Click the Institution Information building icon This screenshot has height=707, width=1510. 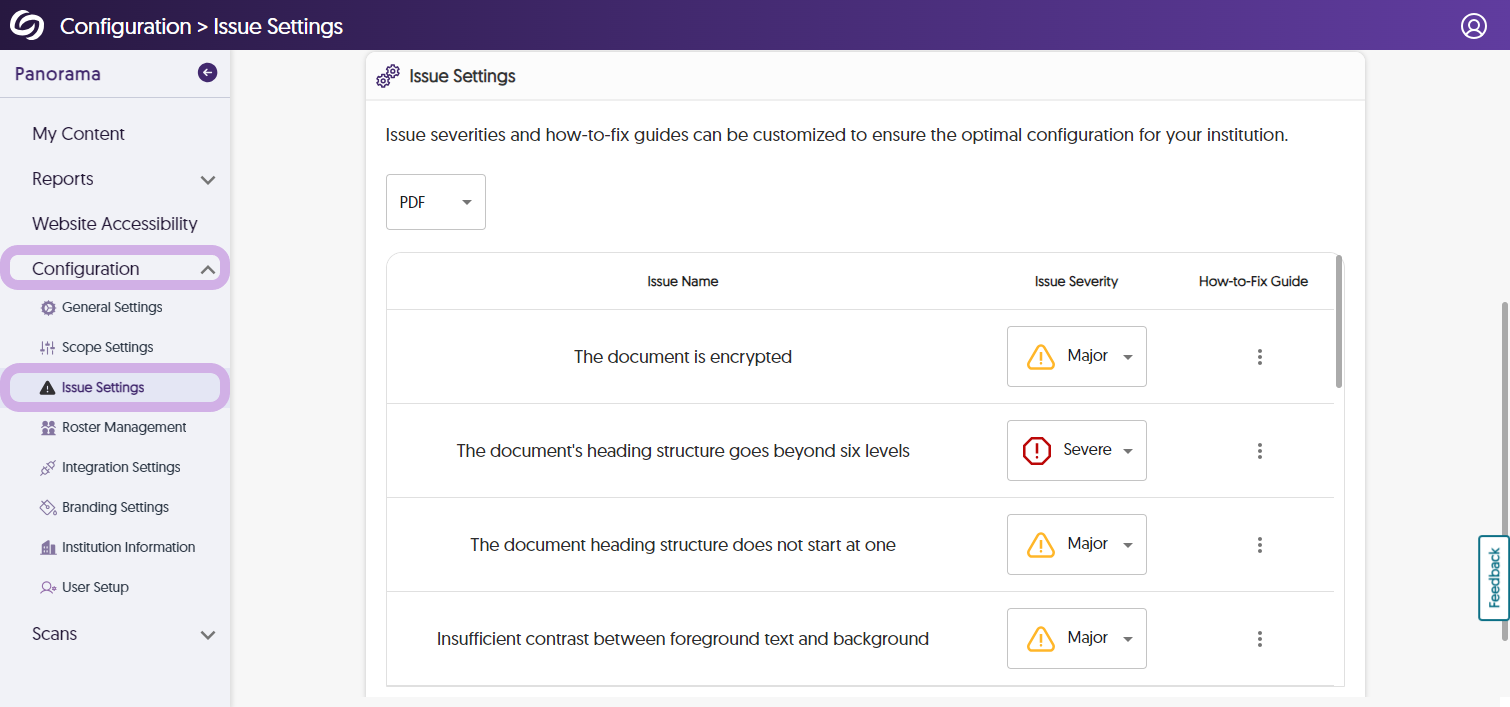(x=47, y=548)
